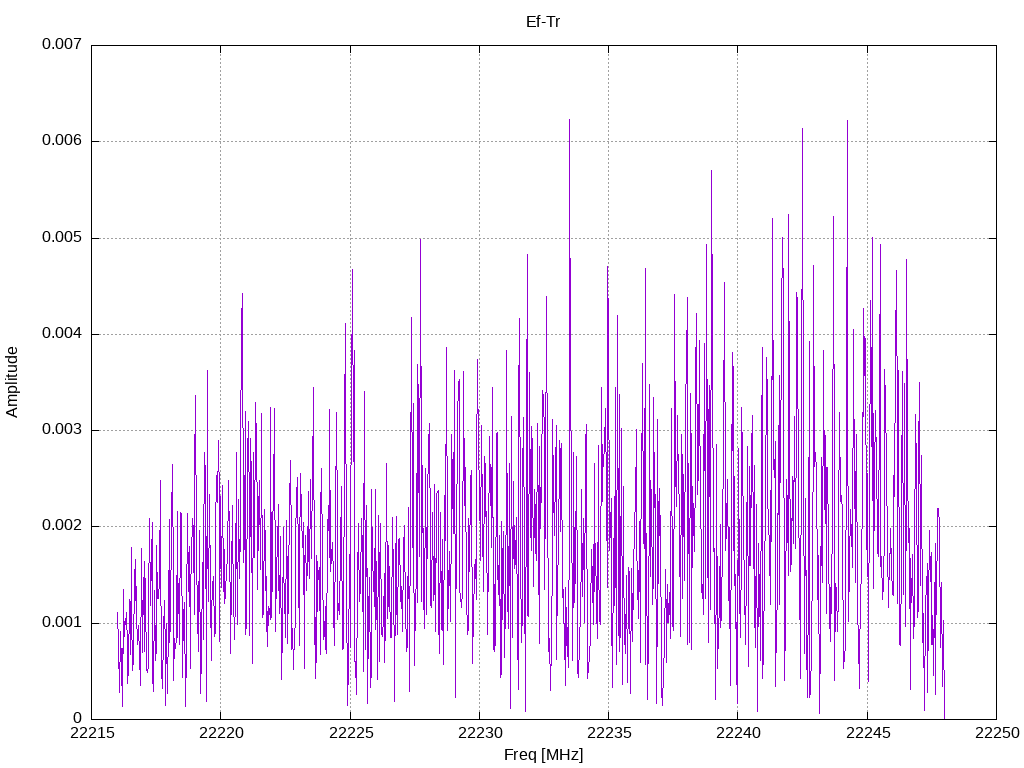Click the 22215 x-axis tick label
Image resolution: width=1024 pixels, height=768 pixels.
[91, 733]
